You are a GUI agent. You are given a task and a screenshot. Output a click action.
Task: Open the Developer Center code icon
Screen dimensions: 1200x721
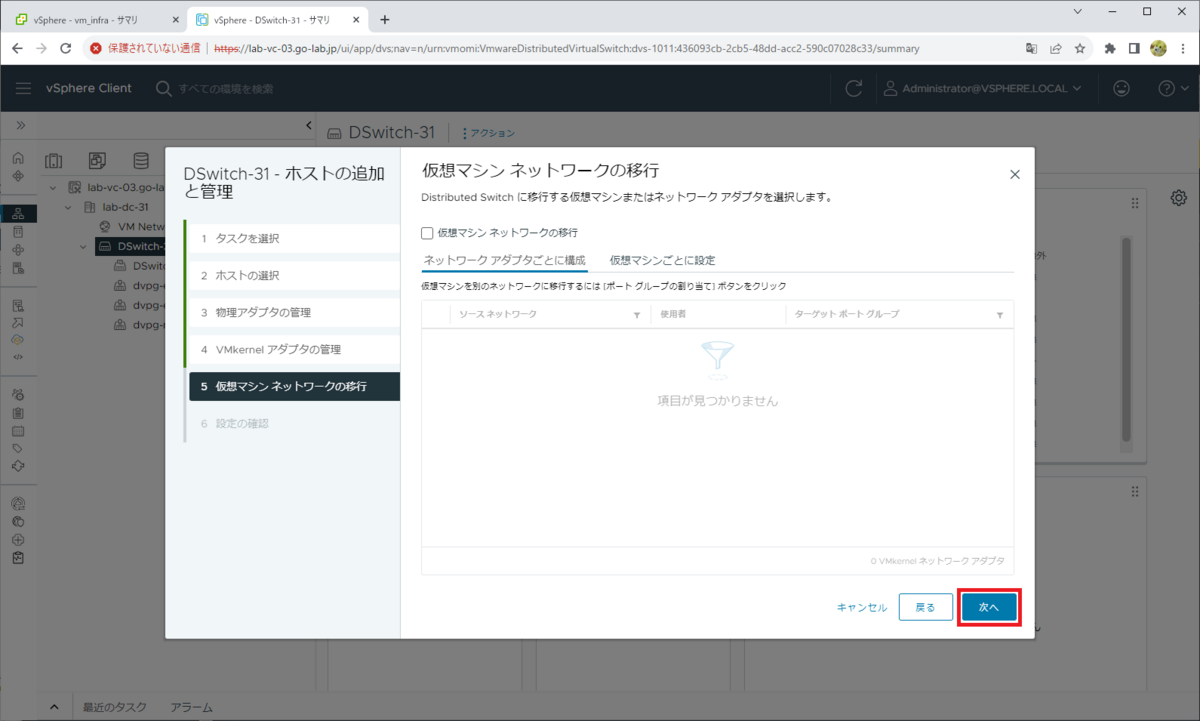(x=18, y=356)
